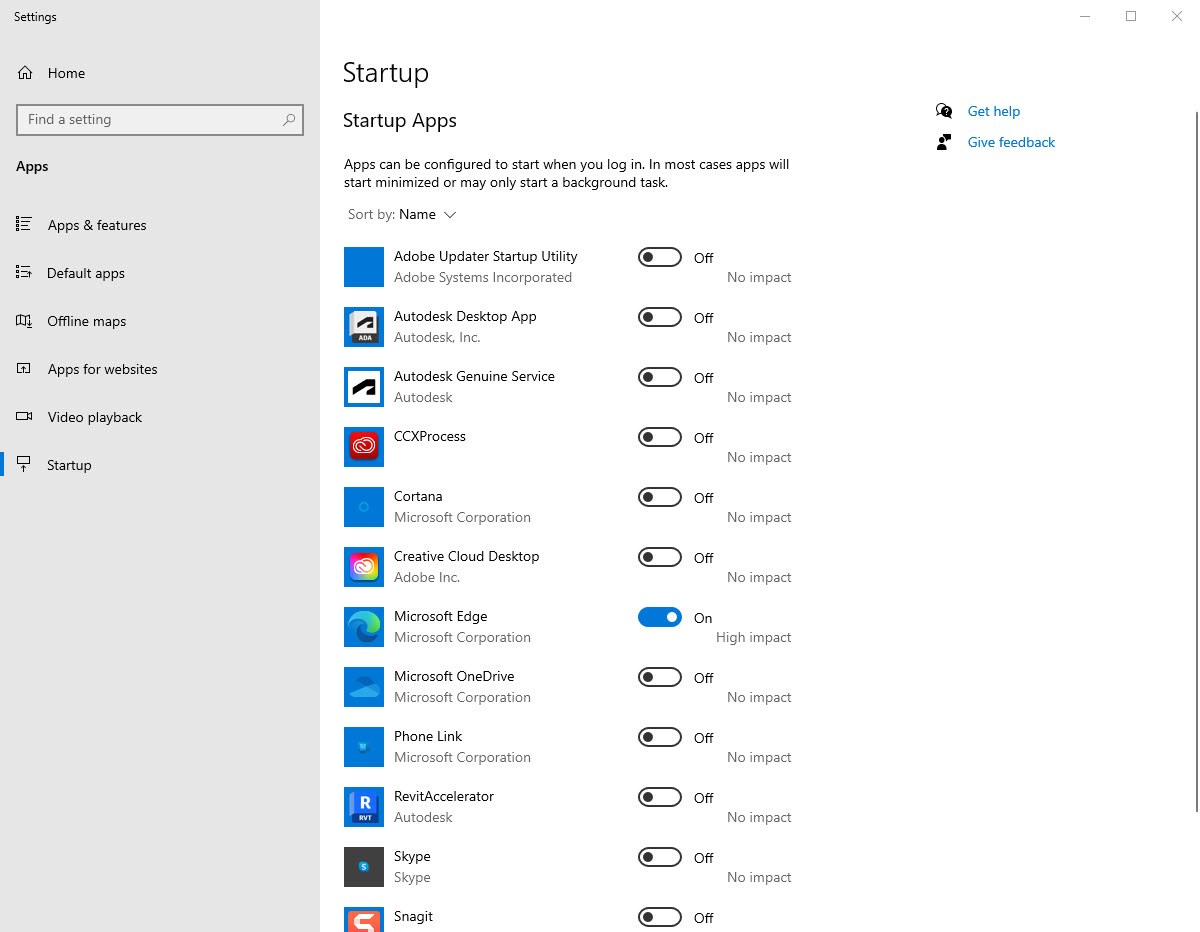Open Apps for websites settings

(x=160, y=369)
